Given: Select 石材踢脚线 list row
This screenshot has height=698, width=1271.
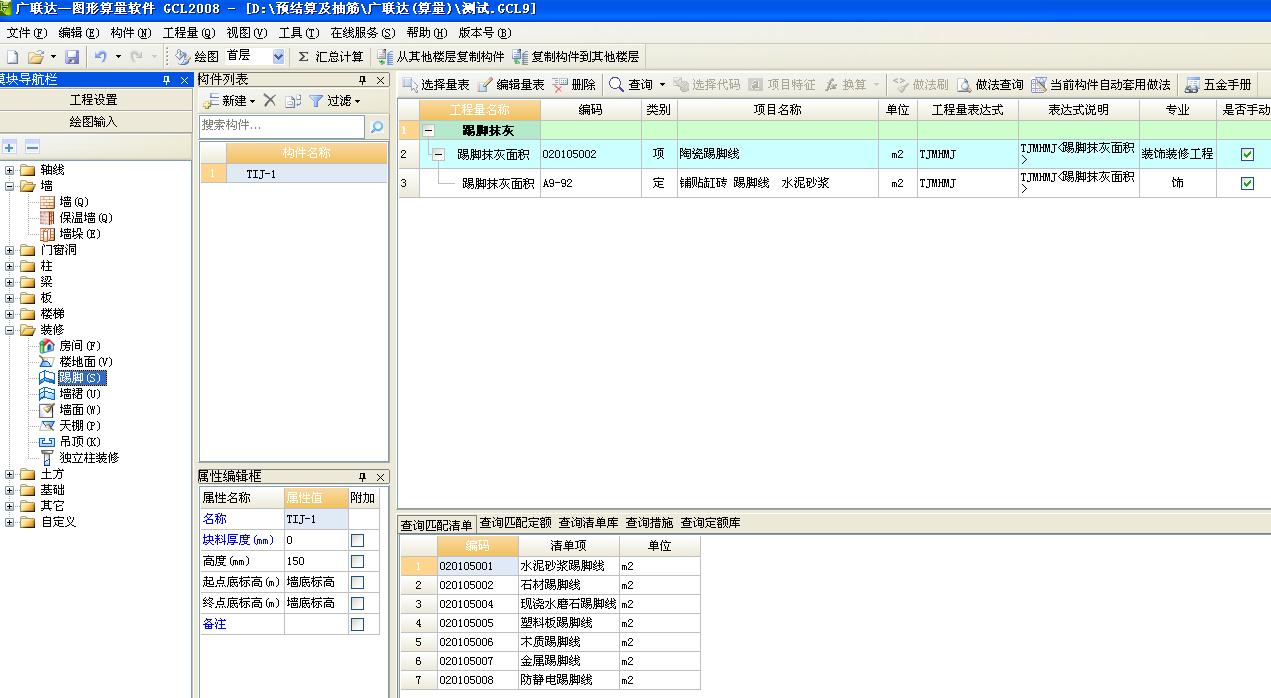Looking at the screenshot, I should point(550,585).
